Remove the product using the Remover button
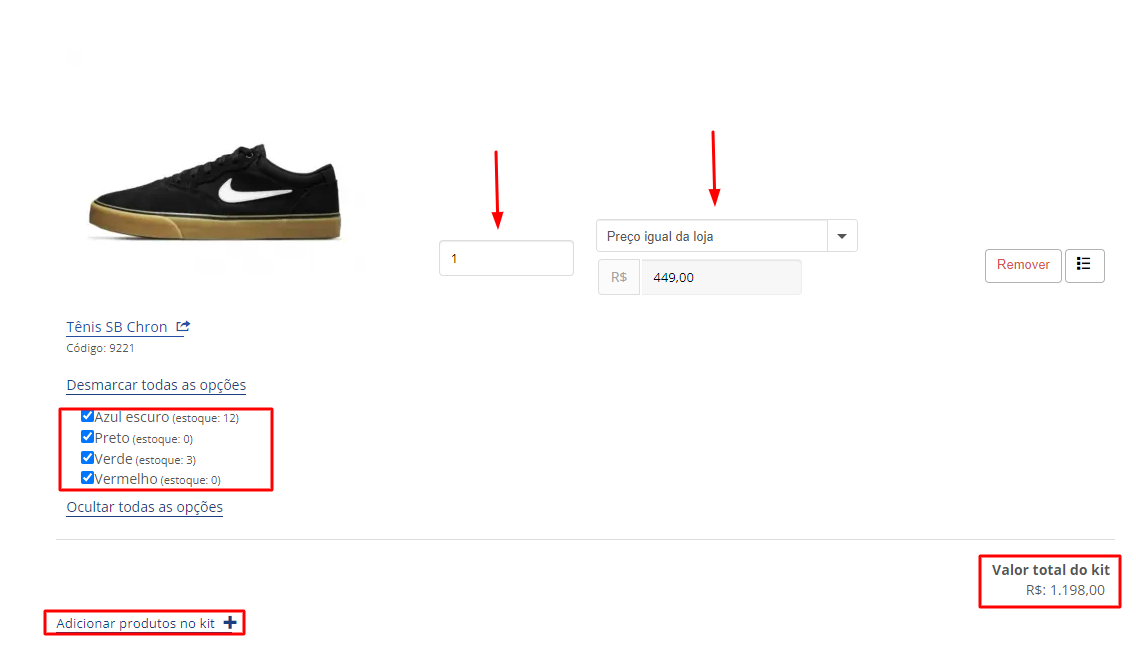The height and width of the screenshot is (652, 1136). (1023, 265)
